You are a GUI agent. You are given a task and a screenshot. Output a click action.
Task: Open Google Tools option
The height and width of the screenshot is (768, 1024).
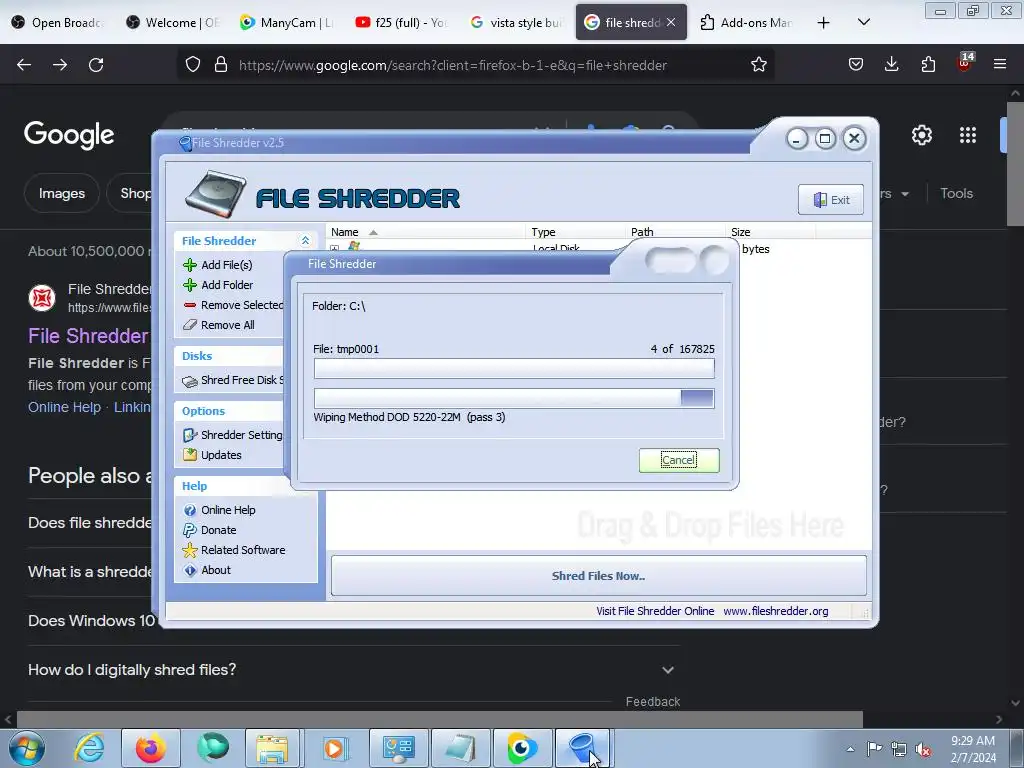coord(956,193)
